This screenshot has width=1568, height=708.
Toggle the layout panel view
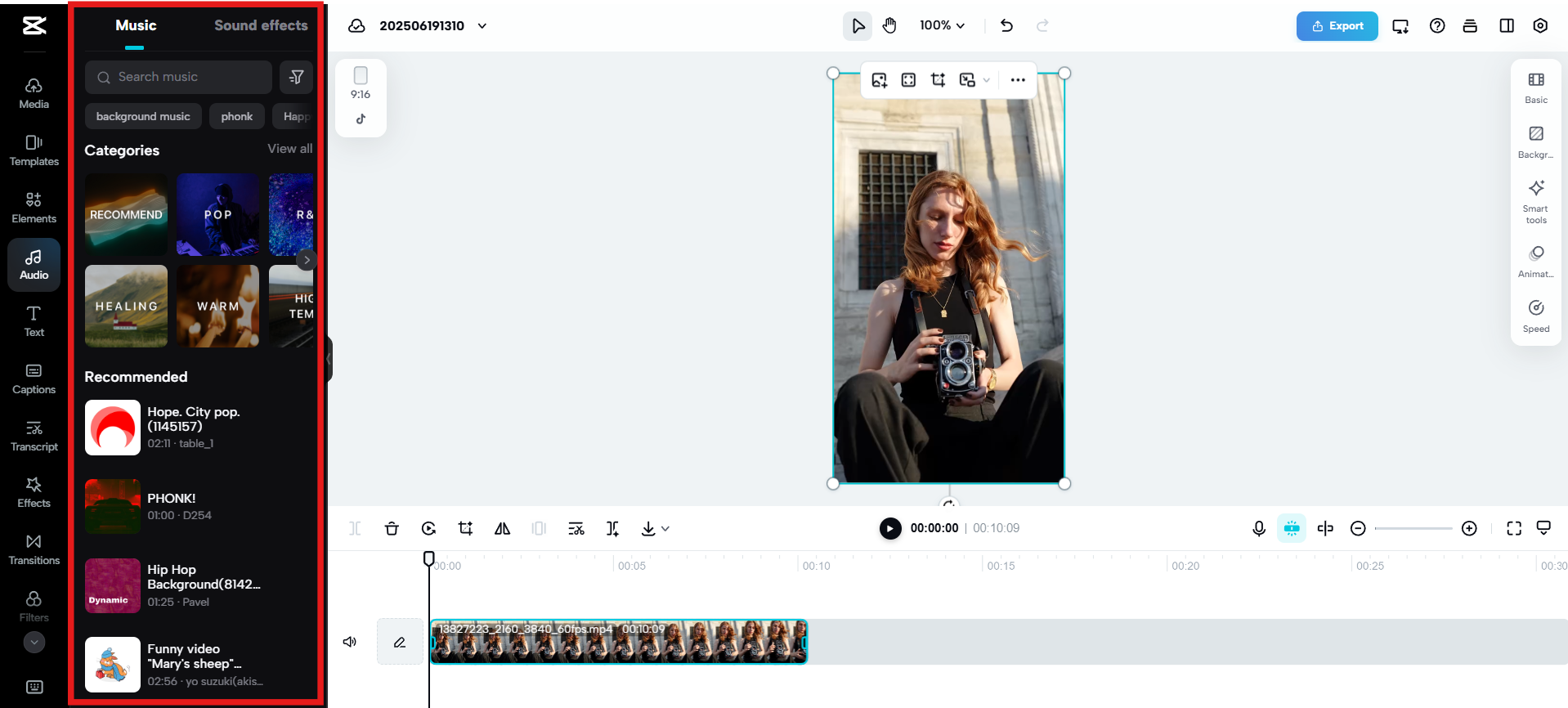tap(1507, 26)
